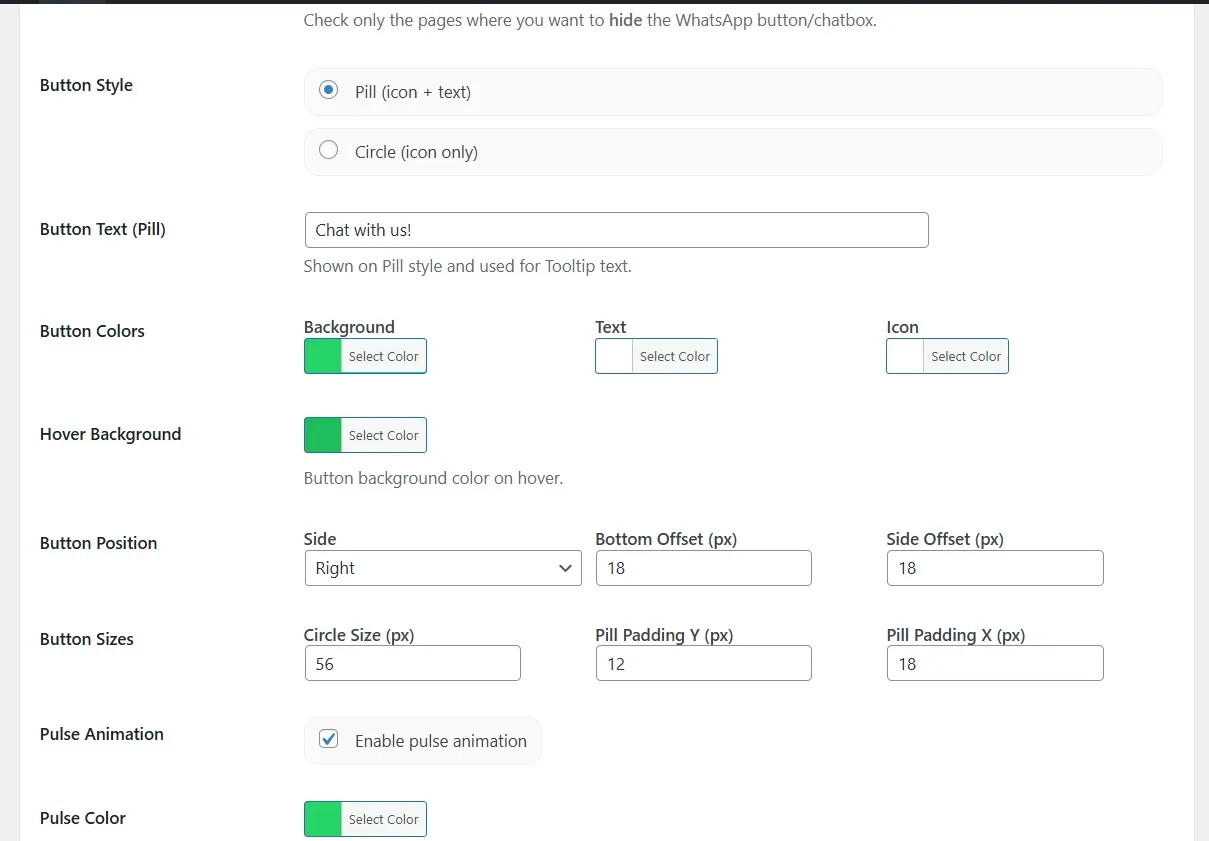This screenshot has width=1209, height=841.
Task: Click the Pulse Color green swatch
Action: click(323, 819)
